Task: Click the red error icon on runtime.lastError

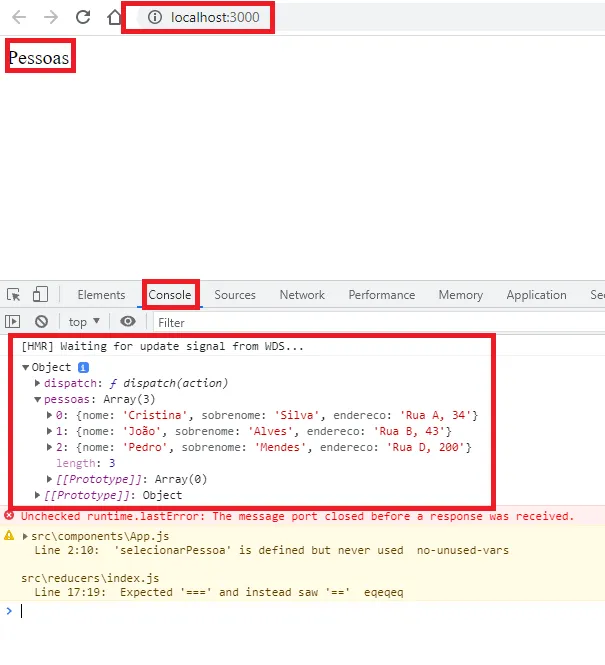Action: 9,515
